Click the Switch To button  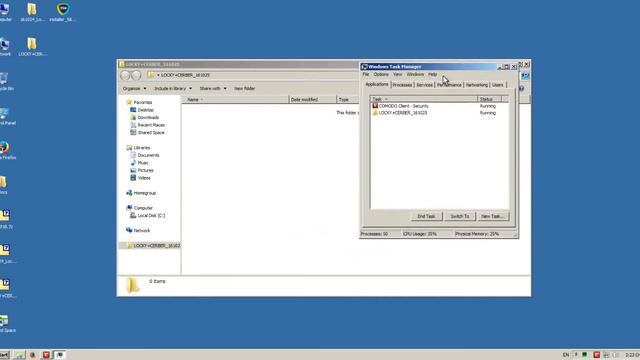pyautogui.click(x=460, y=216)
